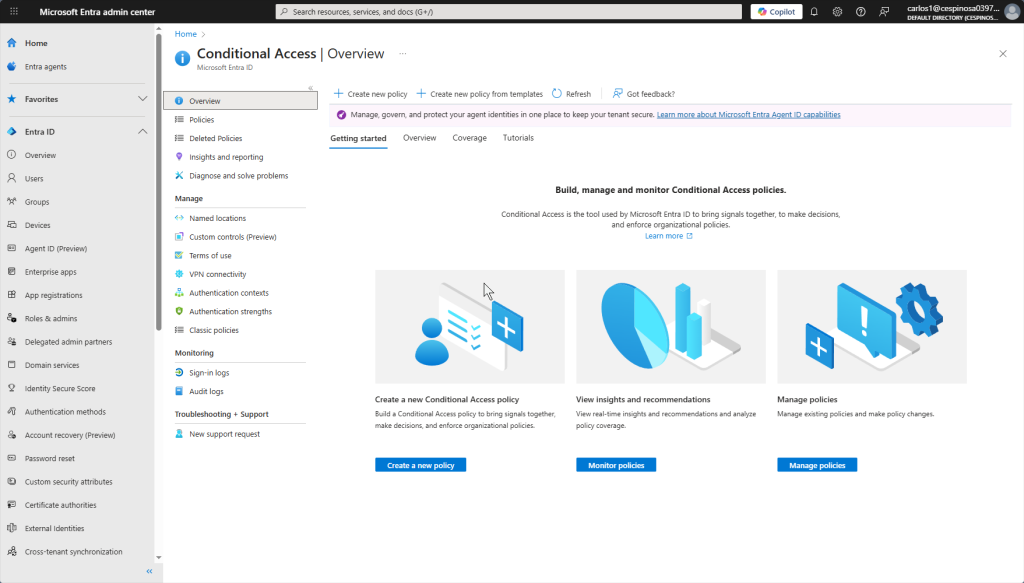
Task: Click the Create a new policy button
Action: tap(420, 465)
